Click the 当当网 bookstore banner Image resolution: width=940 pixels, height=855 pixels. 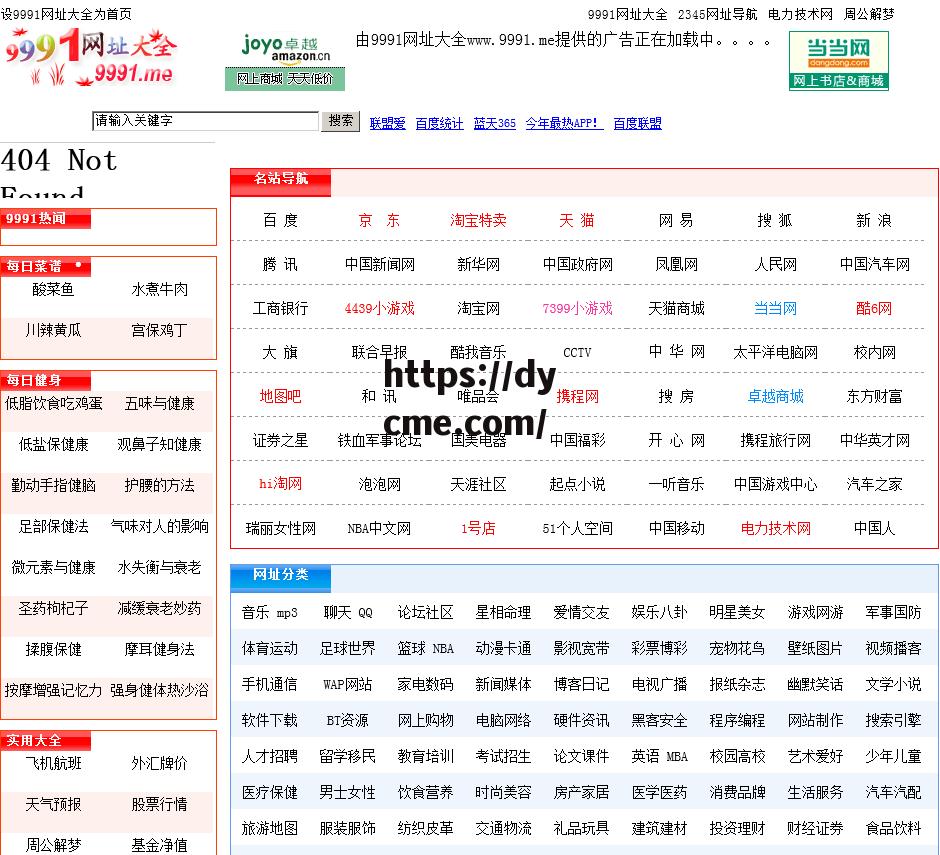[838, 60]
